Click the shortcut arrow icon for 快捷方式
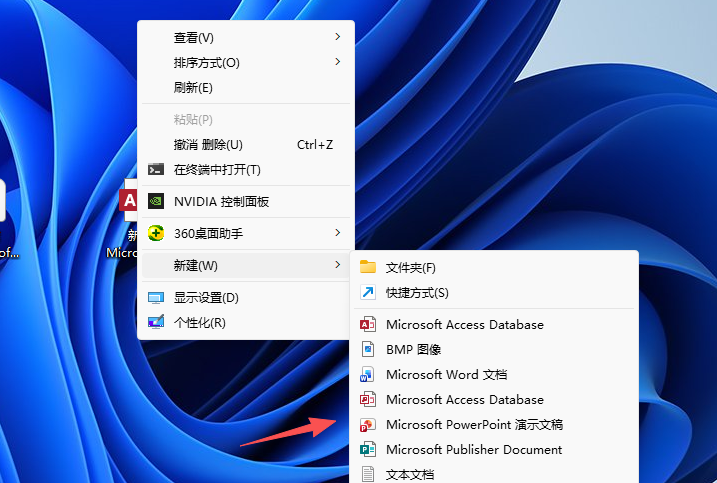Image resolution: width=717 pixels, height=483 pixels. click(368, 292)
